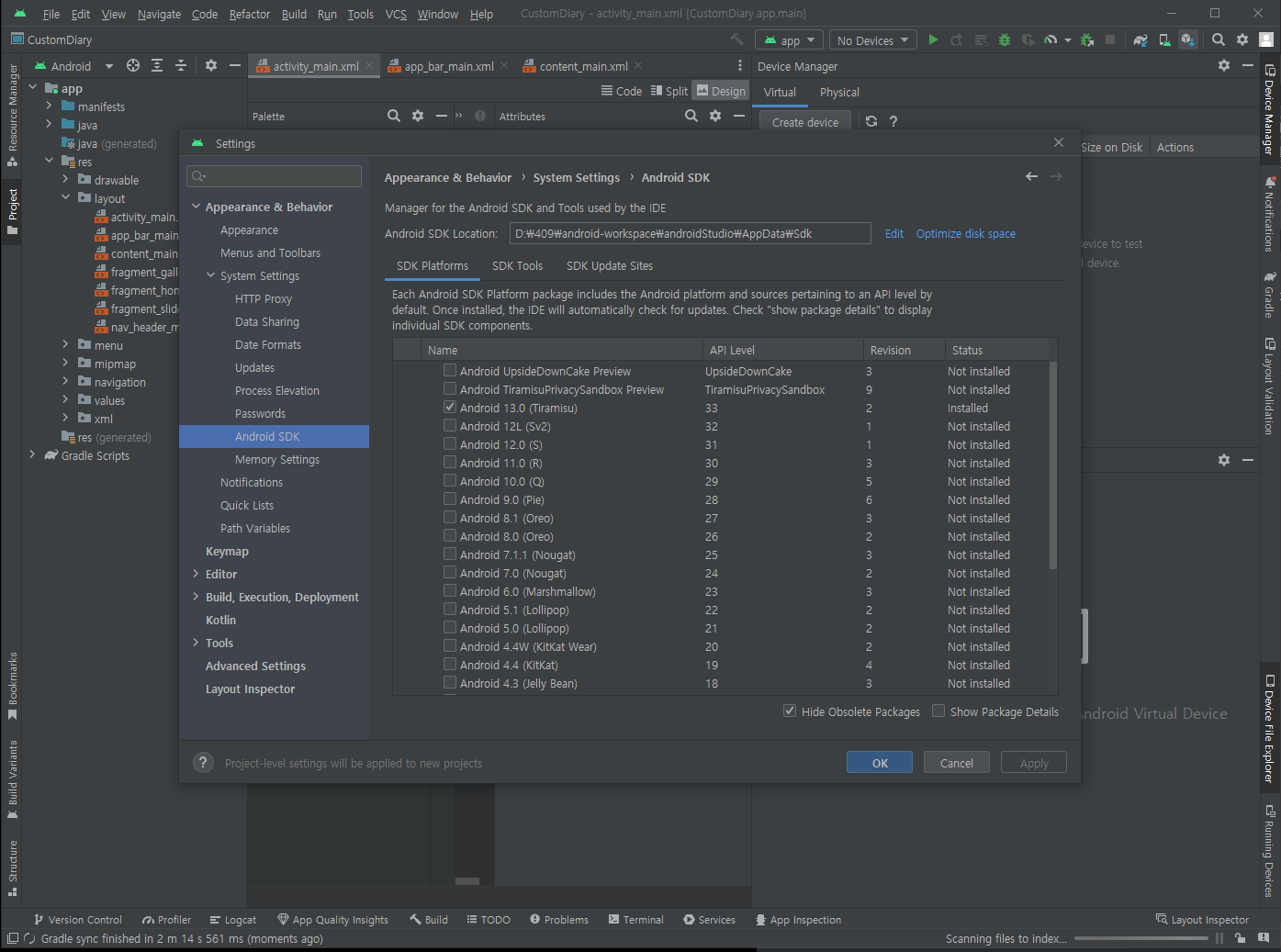Open the No Devices dropdown
Viewport: 1281px width, 952px height.
coord(873,40)
